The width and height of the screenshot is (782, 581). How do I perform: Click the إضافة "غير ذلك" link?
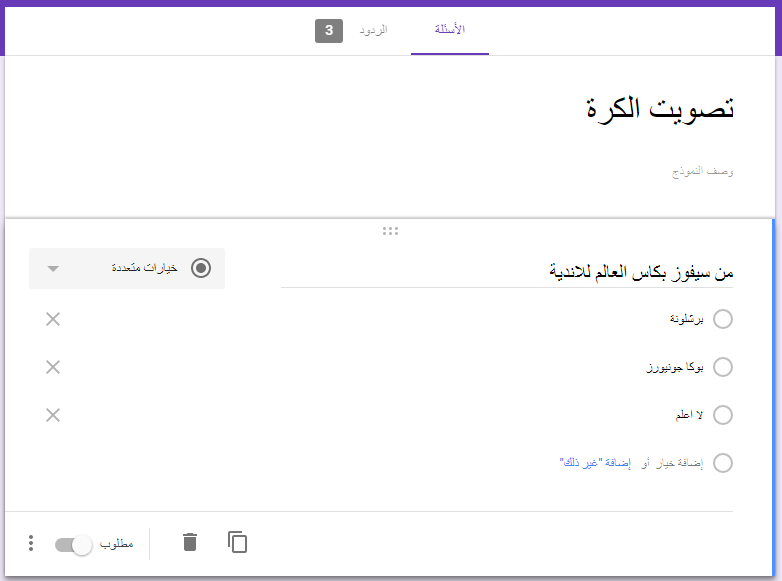click(595, 463)
